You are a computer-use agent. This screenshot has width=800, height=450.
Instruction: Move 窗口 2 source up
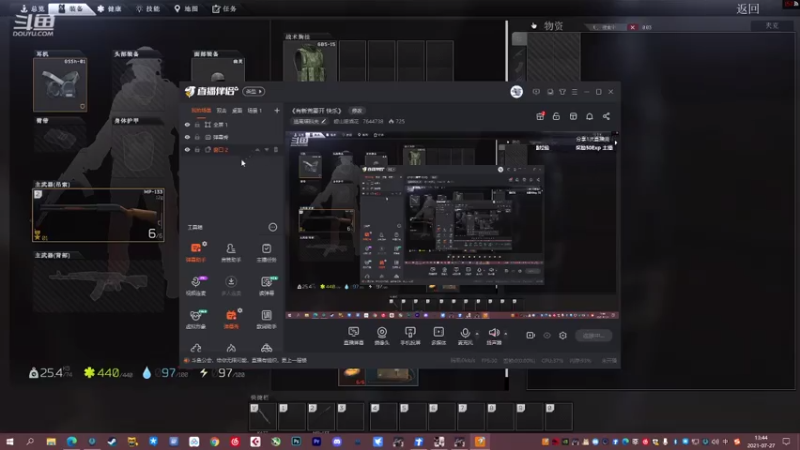tap(257, 150)
